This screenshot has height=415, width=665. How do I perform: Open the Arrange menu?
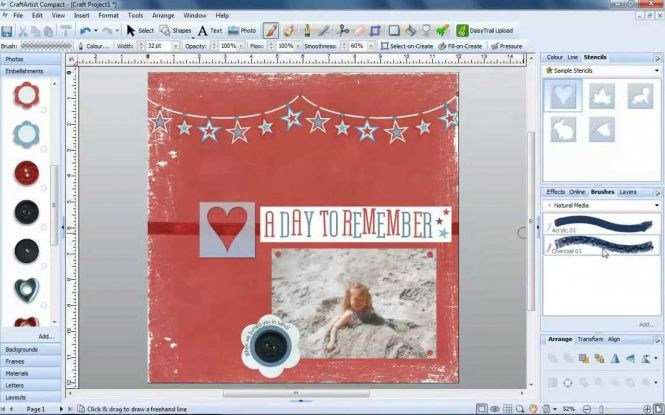point(163,15)
